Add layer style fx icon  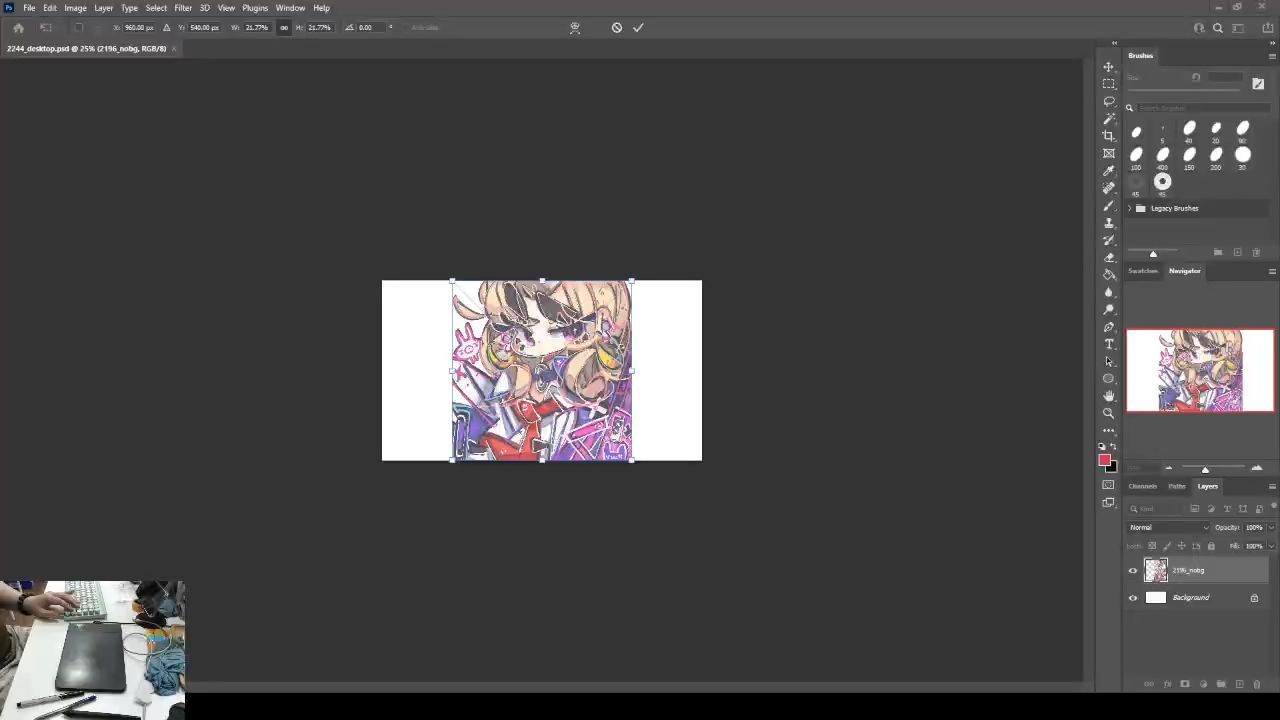[x=1166, y=684]
